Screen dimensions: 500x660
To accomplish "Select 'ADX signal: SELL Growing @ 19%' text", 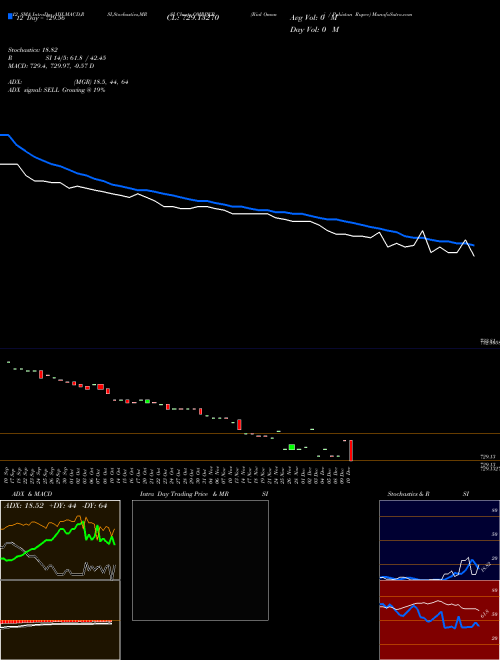I will 56,90.
